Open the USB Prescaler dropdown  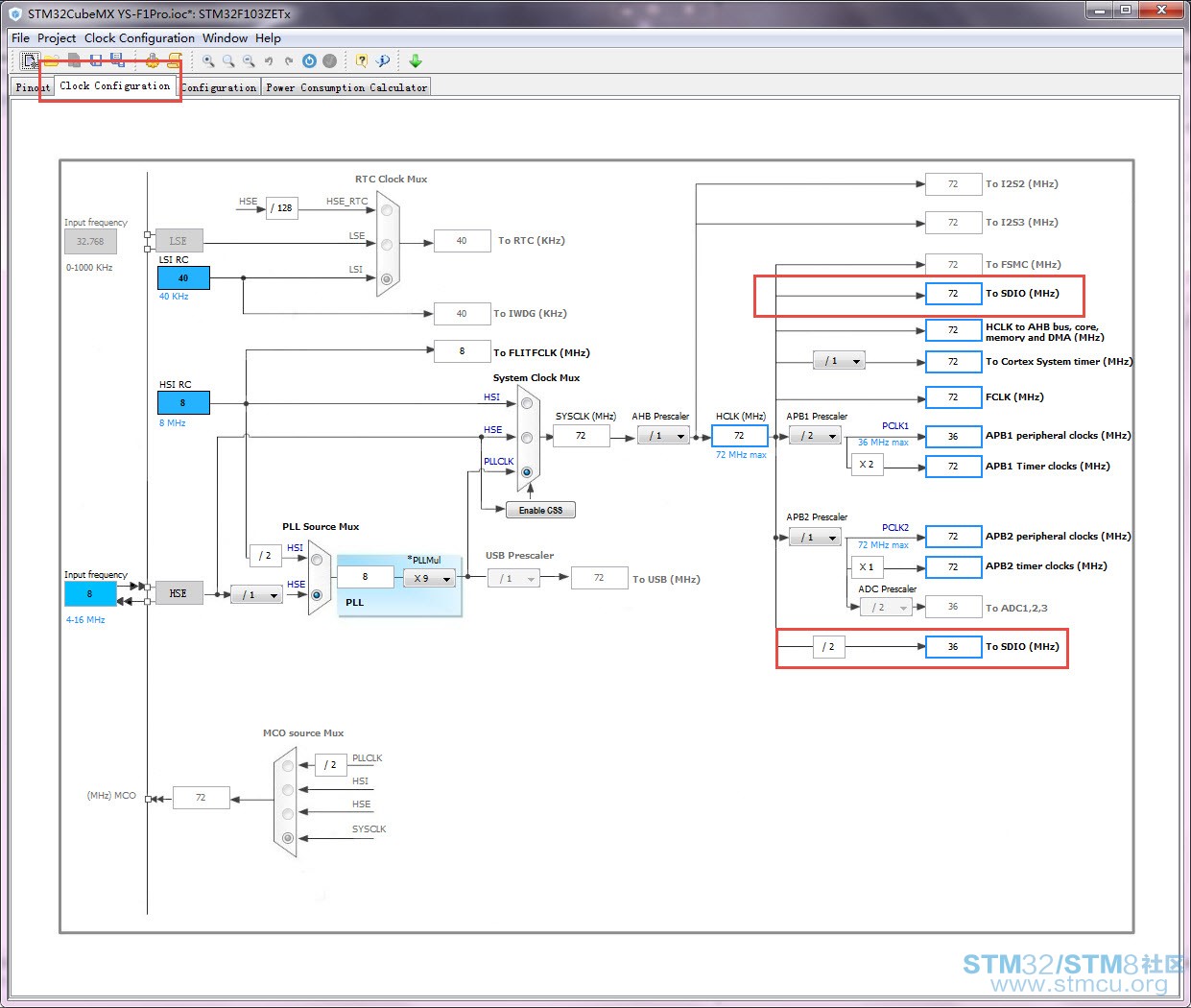(x=514, y=578)
